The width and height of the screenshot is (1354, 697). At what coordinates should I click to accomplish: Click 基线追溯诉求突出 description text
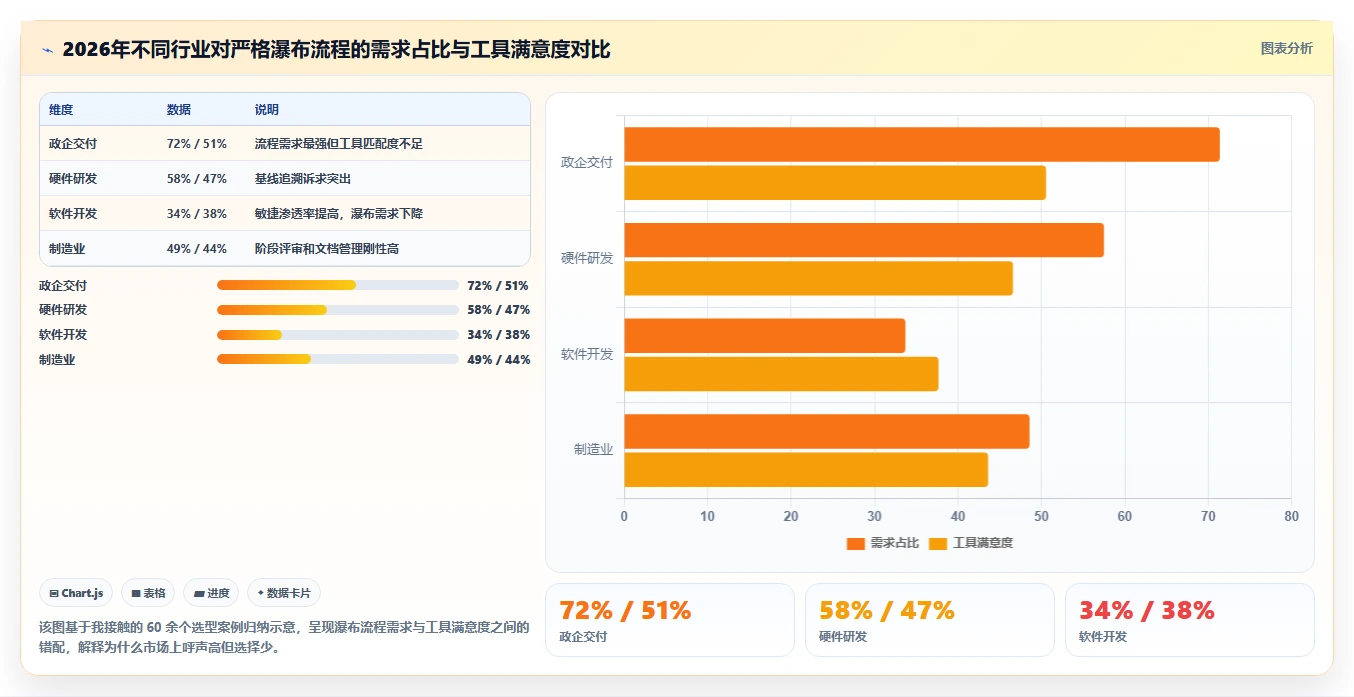(x=303, y=179)
